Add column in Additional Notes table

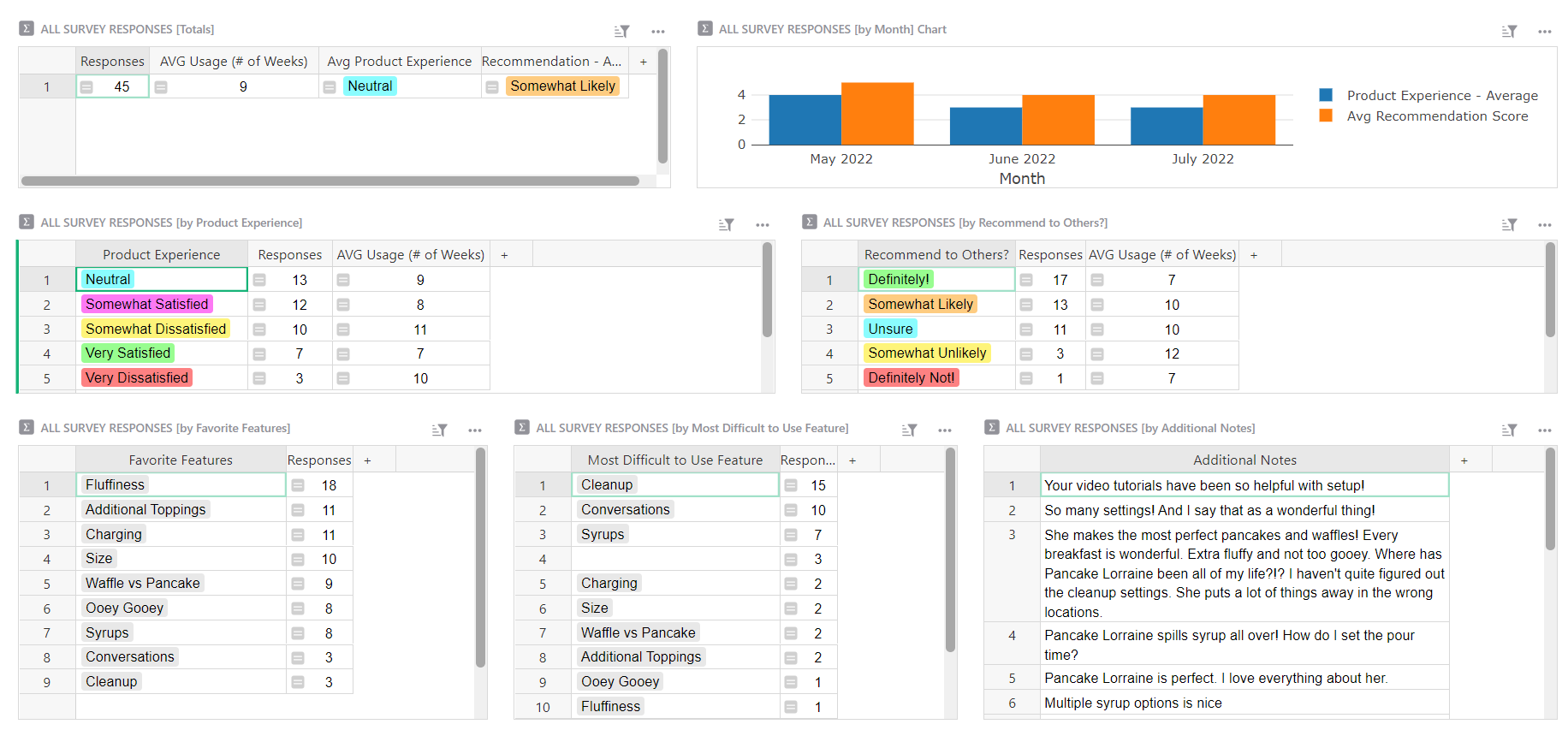point(1464,460)
